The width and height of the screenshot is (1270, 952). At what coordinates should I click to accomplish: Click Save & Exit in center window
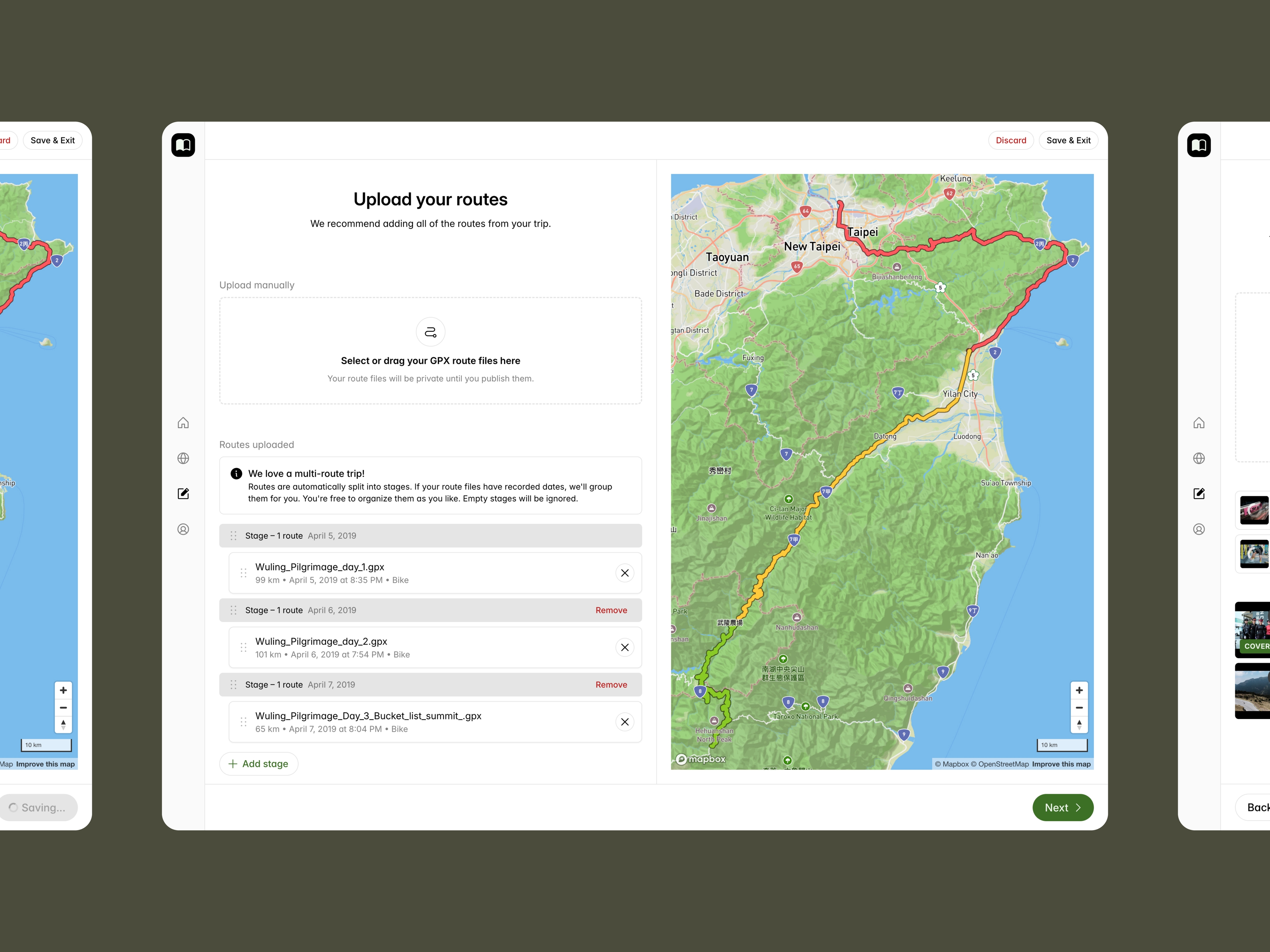1069,140
